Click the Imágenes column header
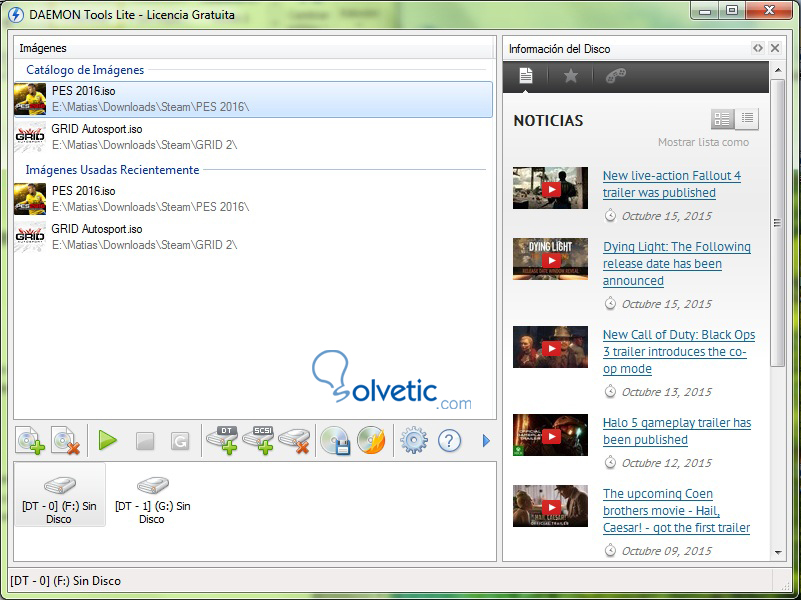Image resolution: width=801 pixels, height=600 pixels. (254, 48)
